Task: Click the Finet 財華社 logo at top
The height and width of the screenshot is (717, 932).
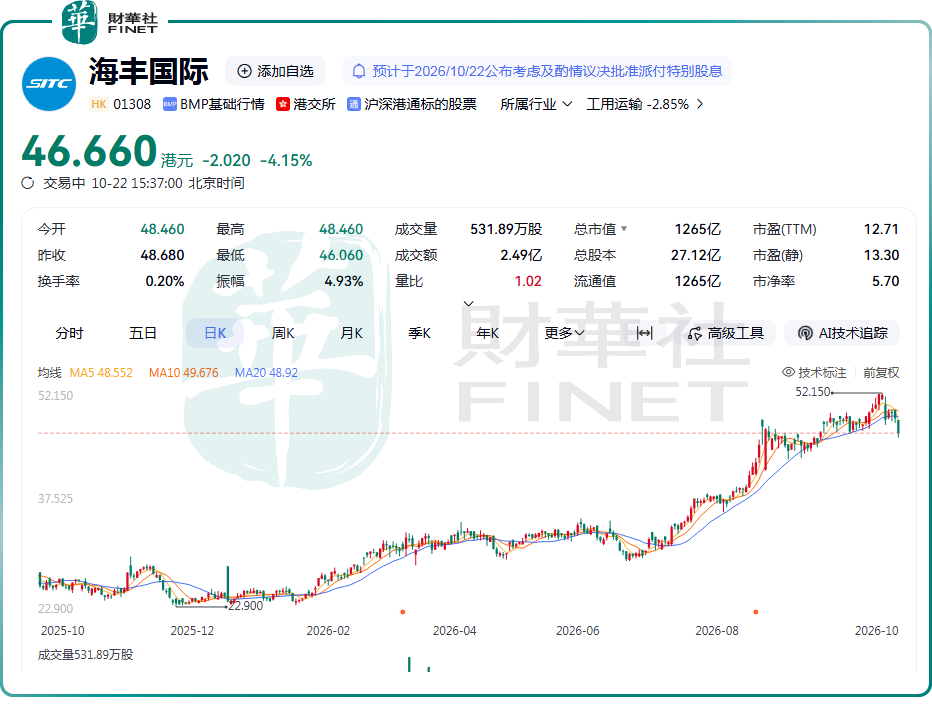Action: click(x=111, y=22)
